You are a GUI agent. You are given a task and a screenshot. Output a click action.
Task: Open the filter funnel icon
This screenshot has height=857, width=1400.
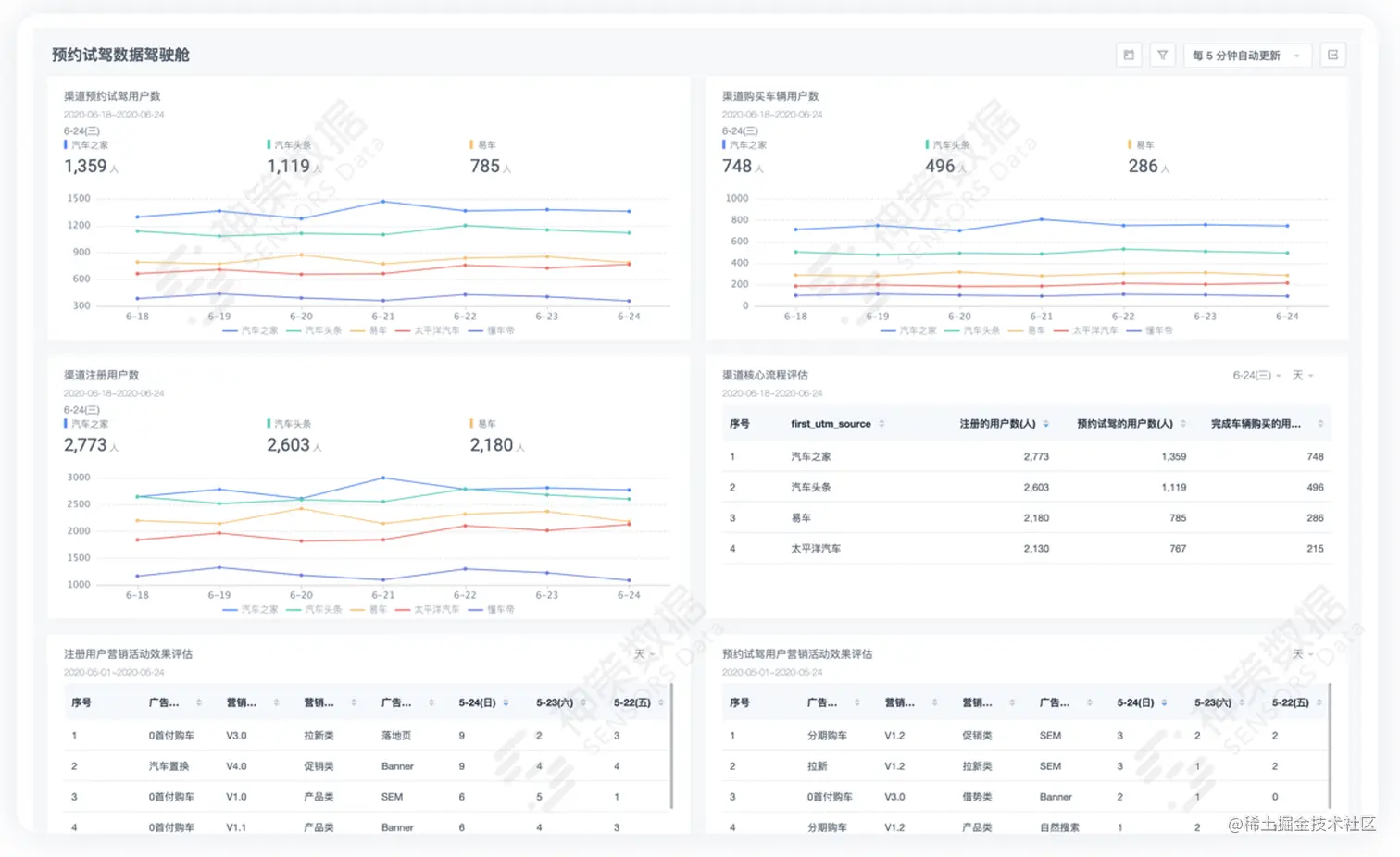1162,56
